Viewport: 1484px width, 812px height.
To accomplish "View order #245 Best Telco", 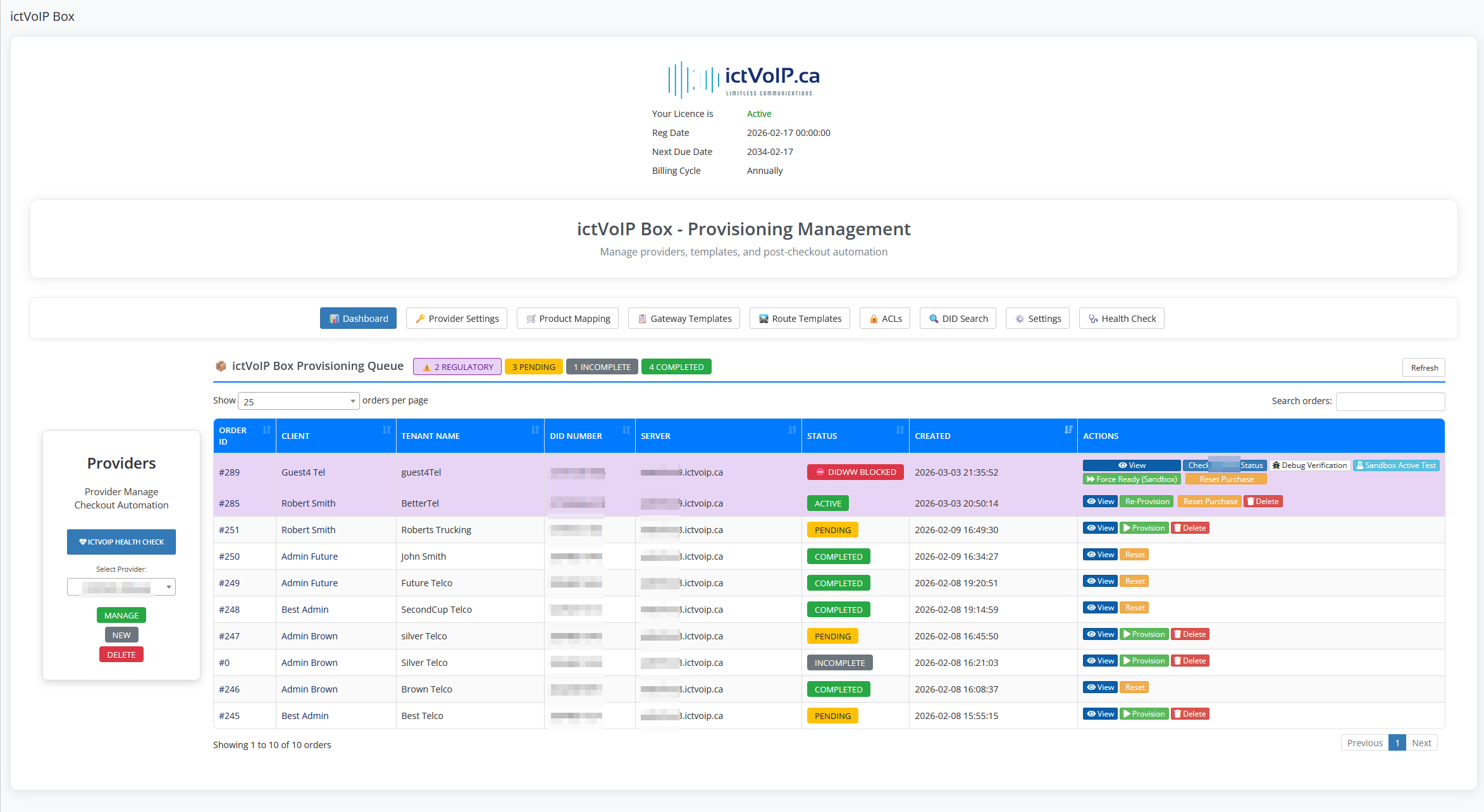I will pyautogui.click(x=1100, y=714).
